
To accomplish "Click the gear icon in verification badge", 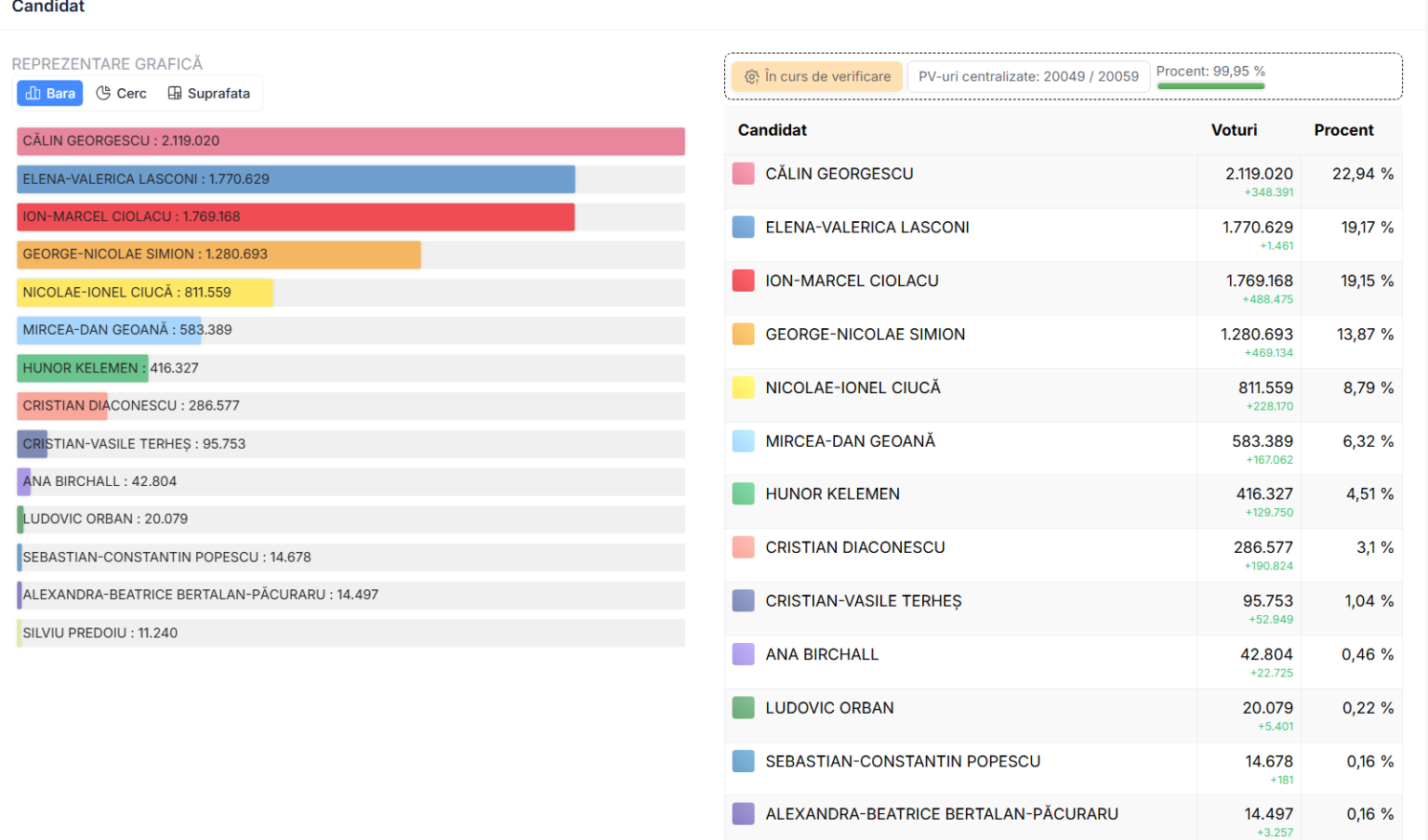I will tap(751, 77).
